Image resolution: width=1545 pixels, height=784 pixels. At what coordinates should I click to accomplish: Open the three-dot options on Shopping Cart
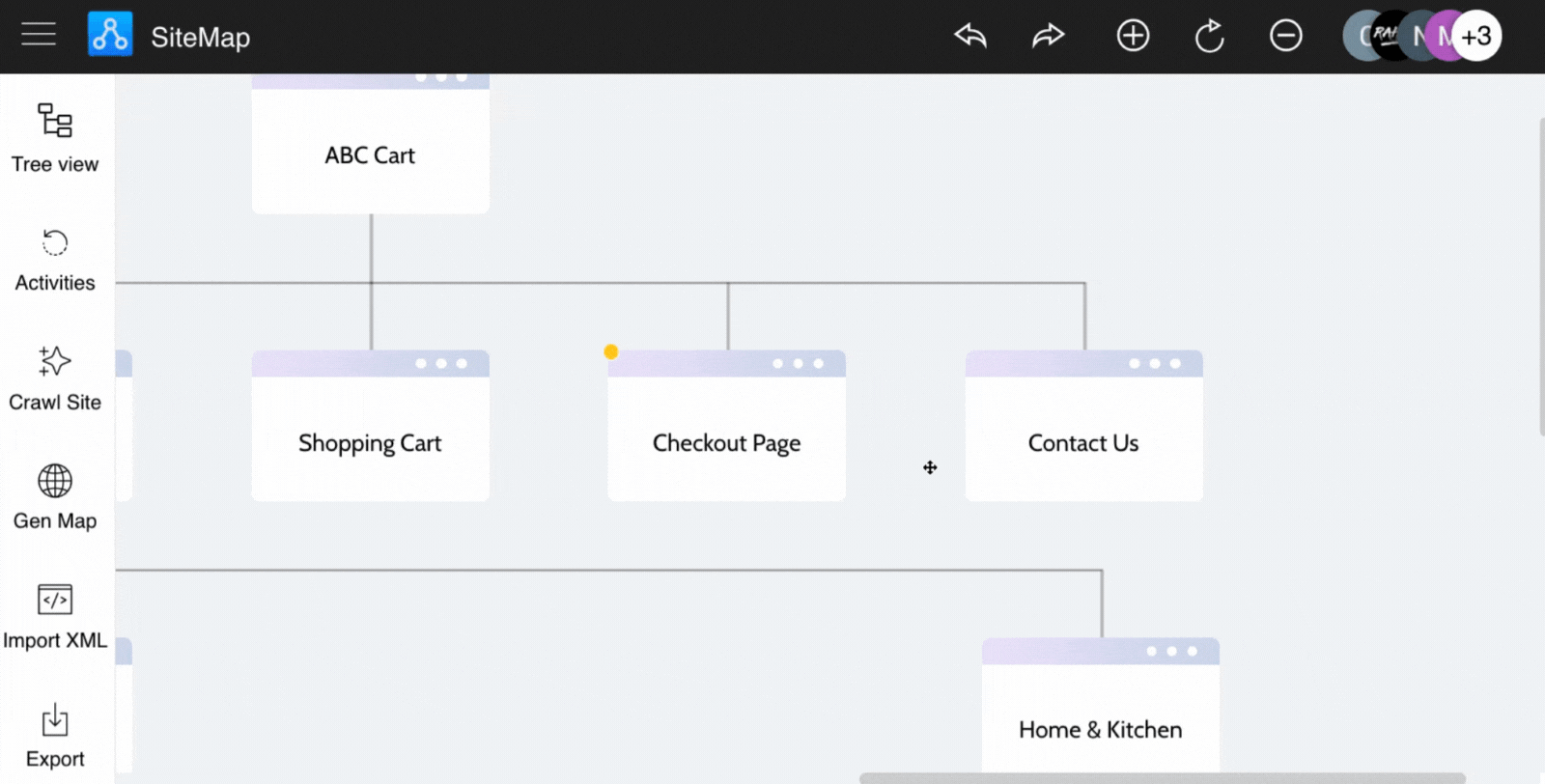click(x=441, y=364)
